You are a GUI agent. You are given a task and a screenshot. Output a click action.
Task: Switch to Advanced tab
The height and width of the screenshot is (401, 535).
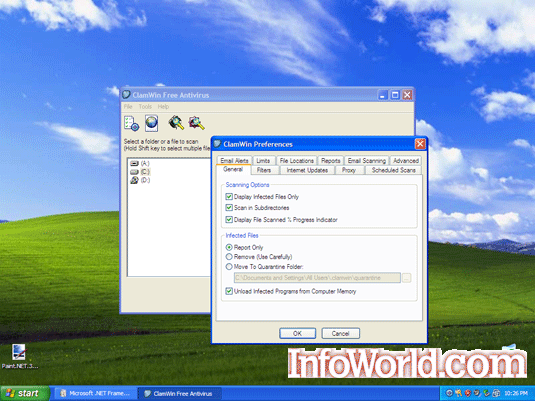[405, 160]
